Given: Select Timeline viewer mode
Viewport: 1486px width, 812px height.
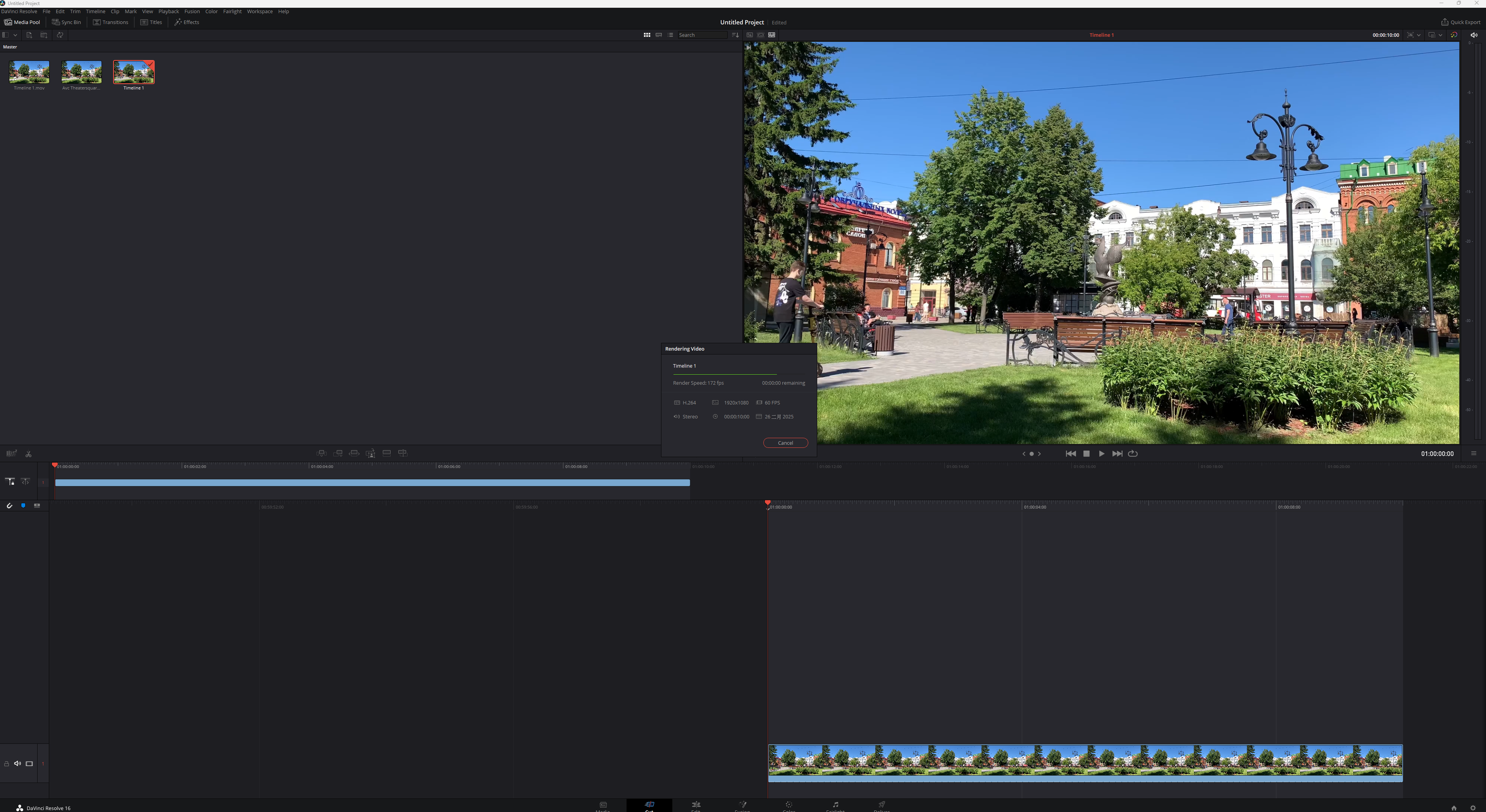Looking at the screenshot, I should (x=772, y=35).
